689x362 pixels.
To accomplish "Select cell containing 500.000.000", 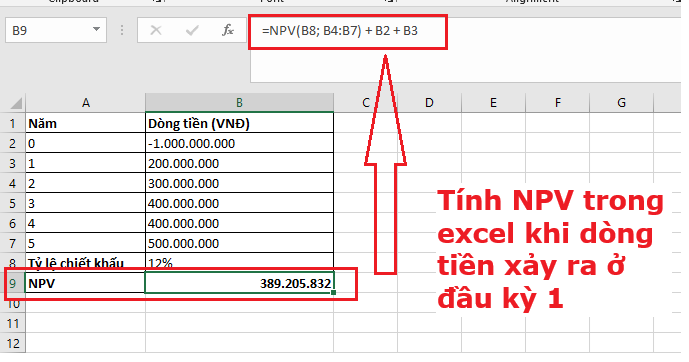I will [239, 243].
